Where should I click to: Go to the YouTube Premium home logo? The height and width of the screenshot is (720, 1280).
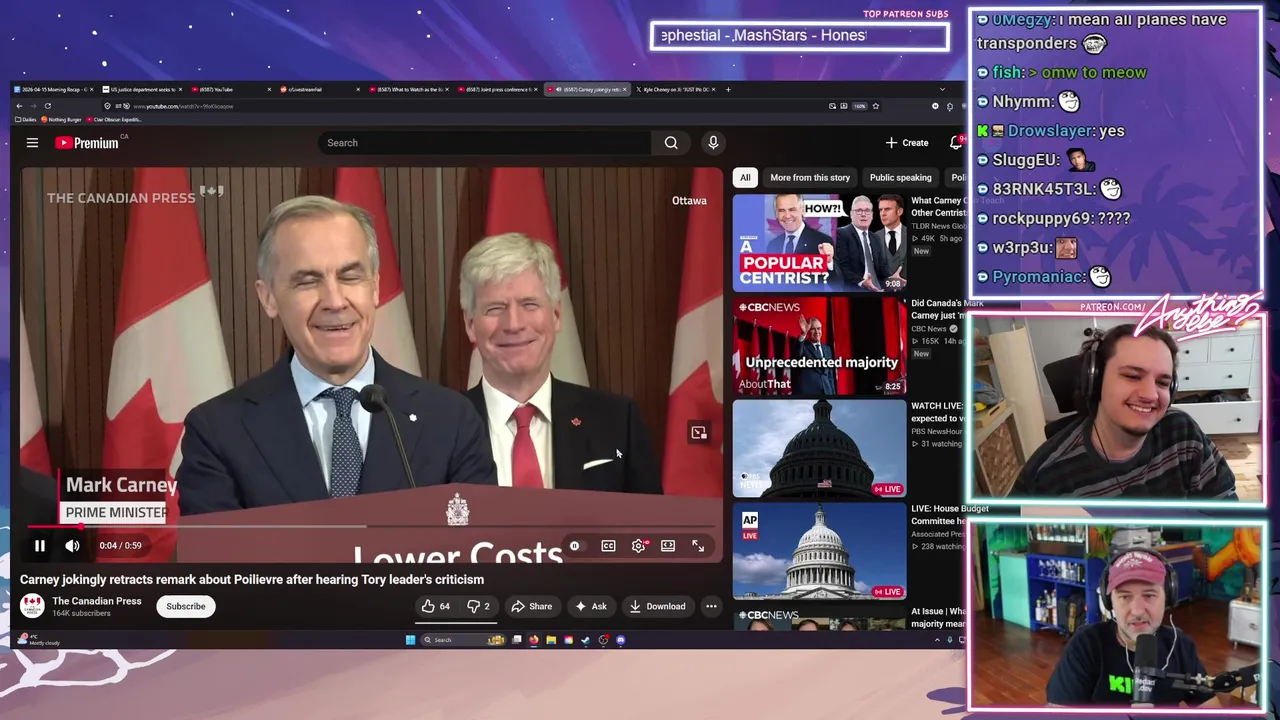[87, 143]
